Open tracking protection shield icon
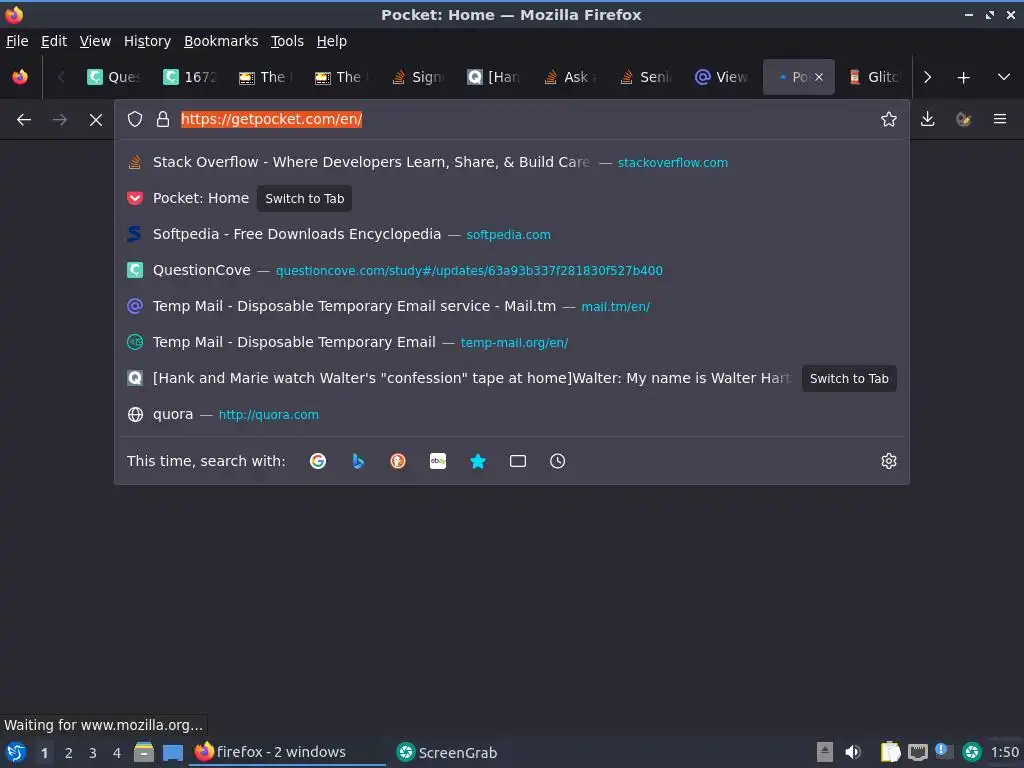Viewport: 1024px width, 768px height. [135, 119]
